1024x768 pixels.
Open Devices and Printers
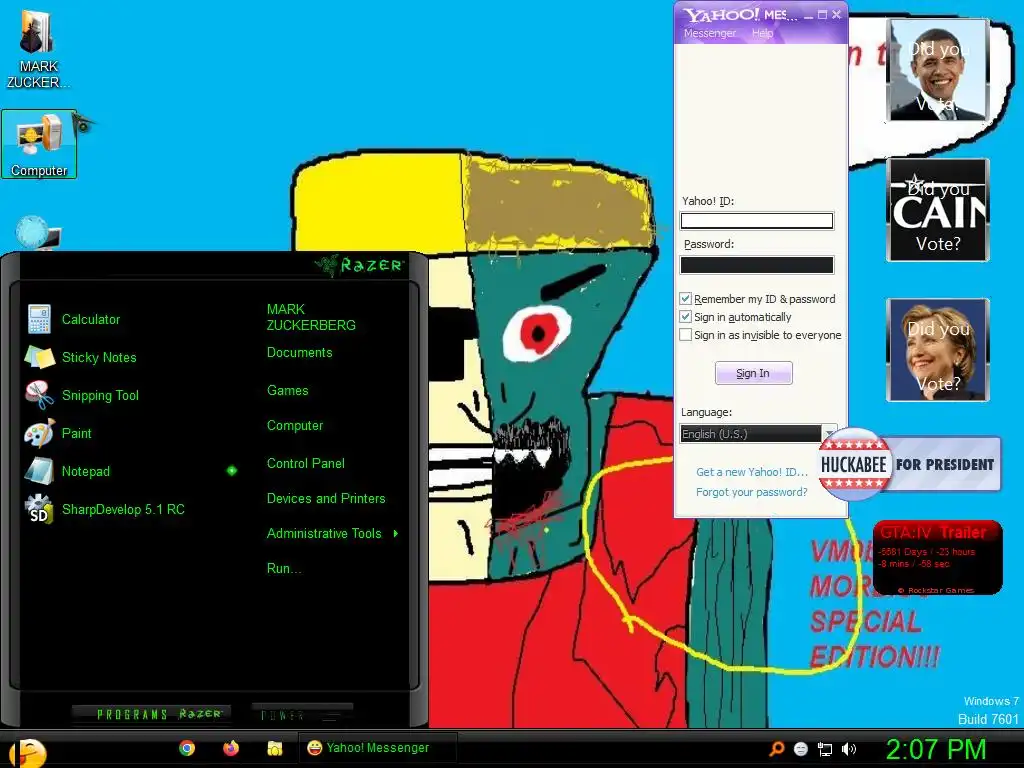click(x=326, y=498)
